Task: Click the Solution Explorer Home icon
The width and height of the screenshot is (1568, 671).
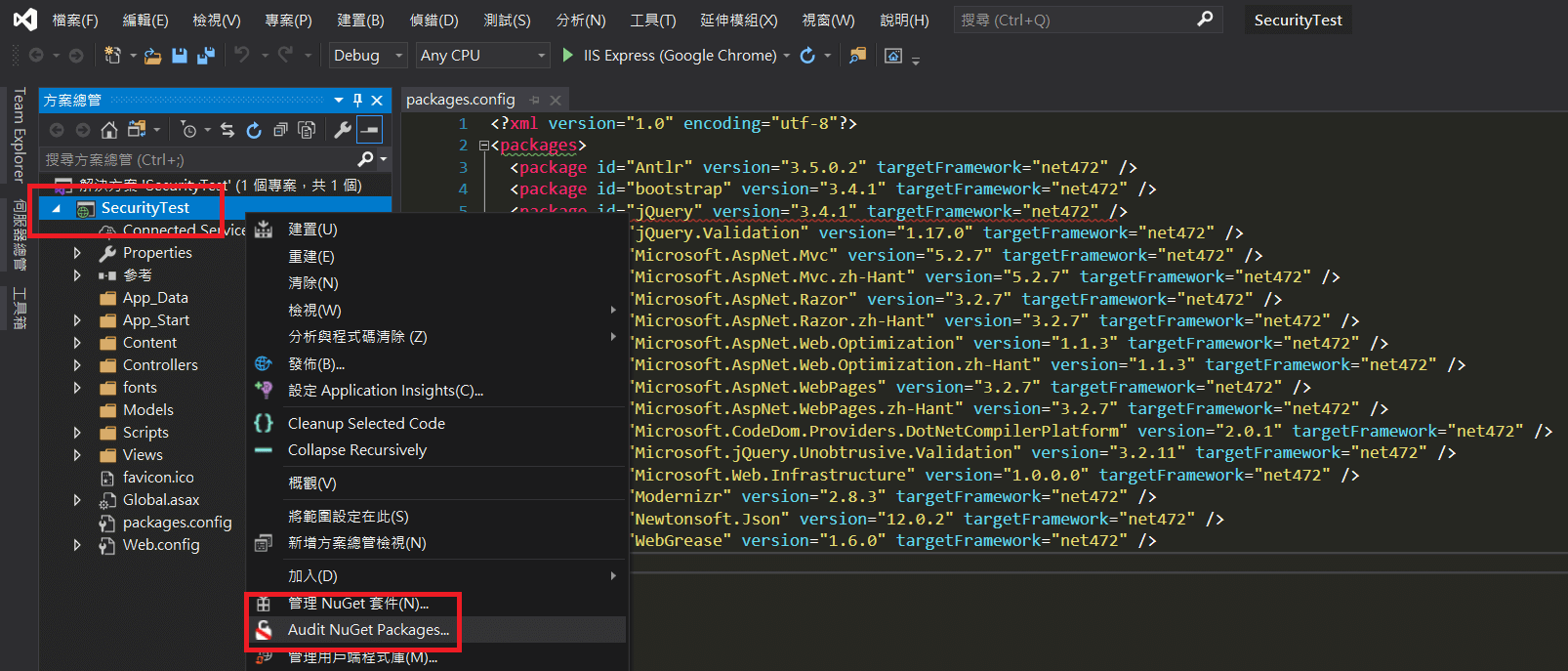Action: 109,130
